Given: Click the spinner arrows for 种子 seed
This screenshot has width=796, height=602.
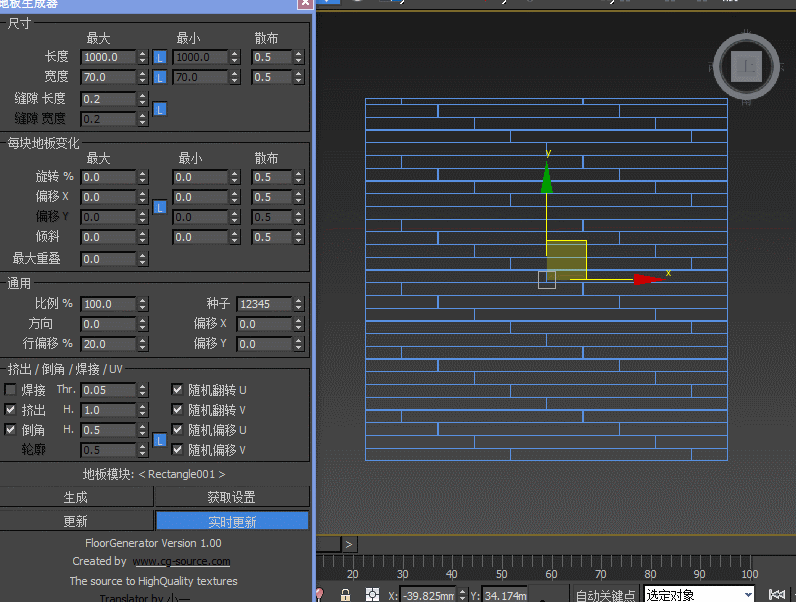Looking at the screenshot, I should click(x=300, y=304).
